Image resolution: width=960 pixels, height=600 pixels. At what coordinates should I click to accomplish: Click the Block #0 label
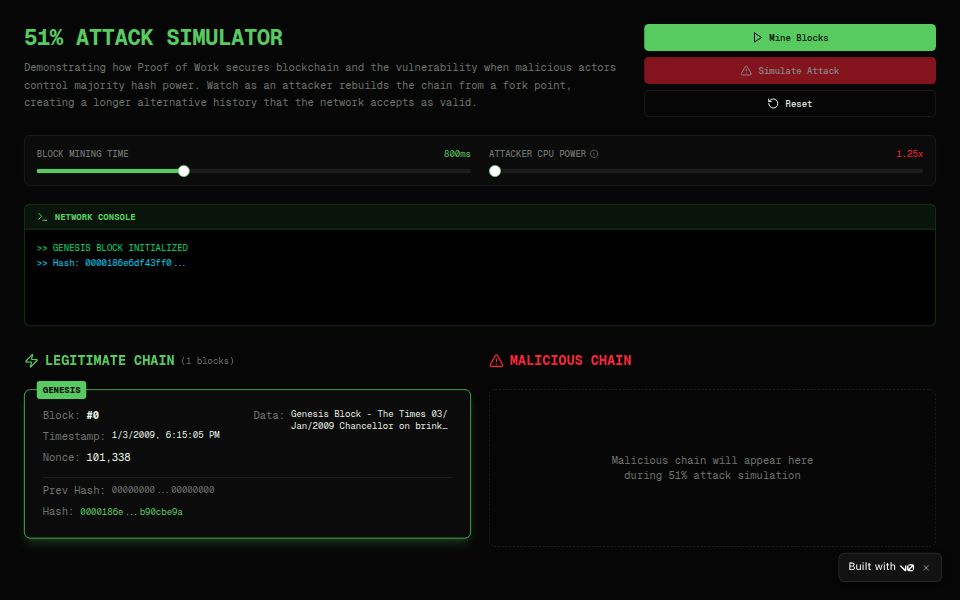[71, 415]
